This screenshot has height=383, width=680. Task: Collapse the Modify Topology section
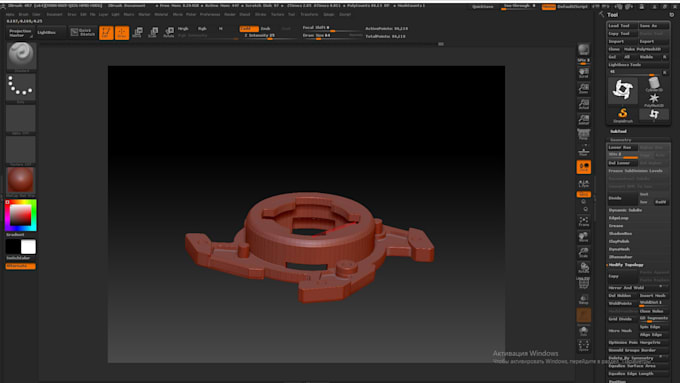626,265
